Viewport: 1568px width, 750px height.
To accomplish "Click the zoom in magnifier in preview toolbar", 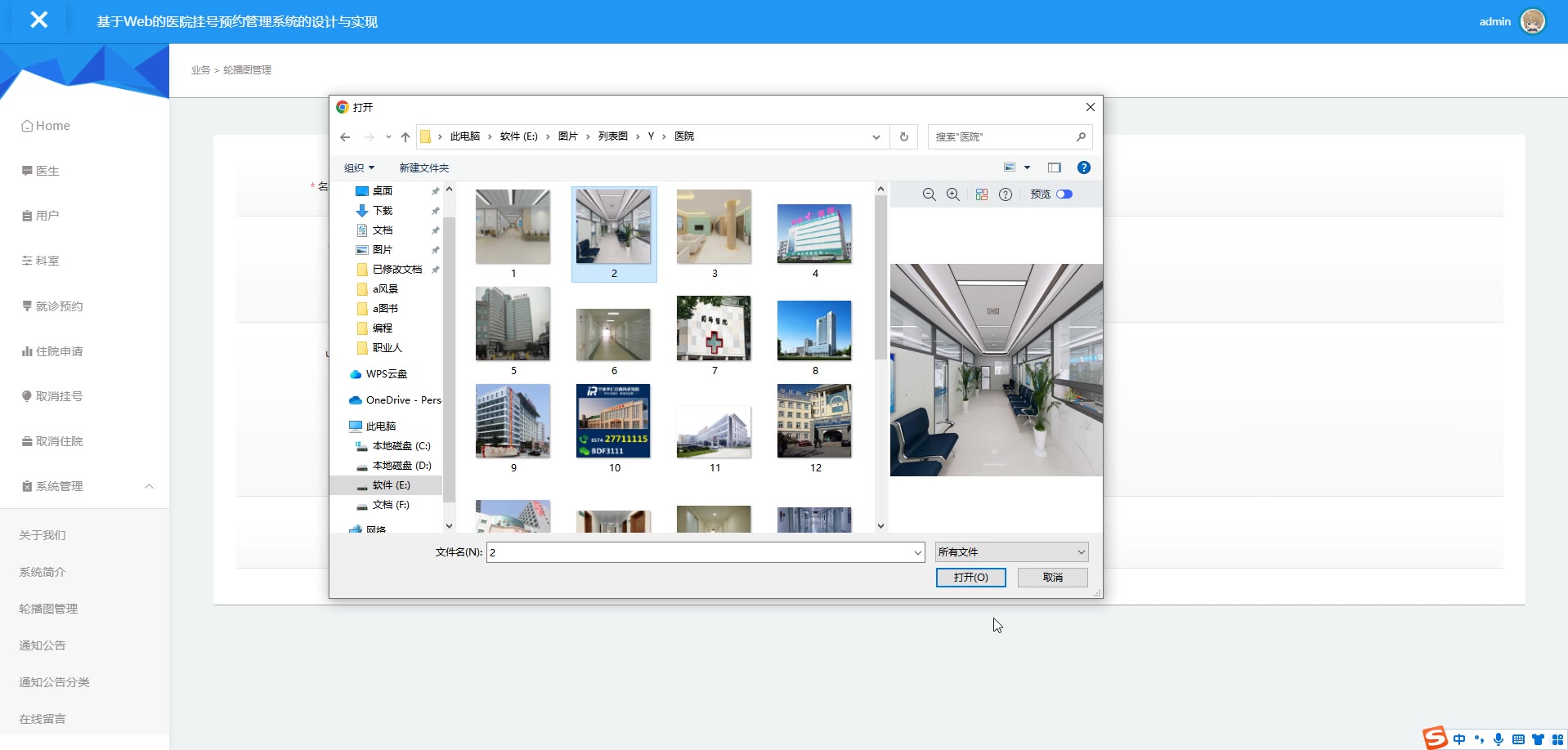I will click(x=953, y=194).
